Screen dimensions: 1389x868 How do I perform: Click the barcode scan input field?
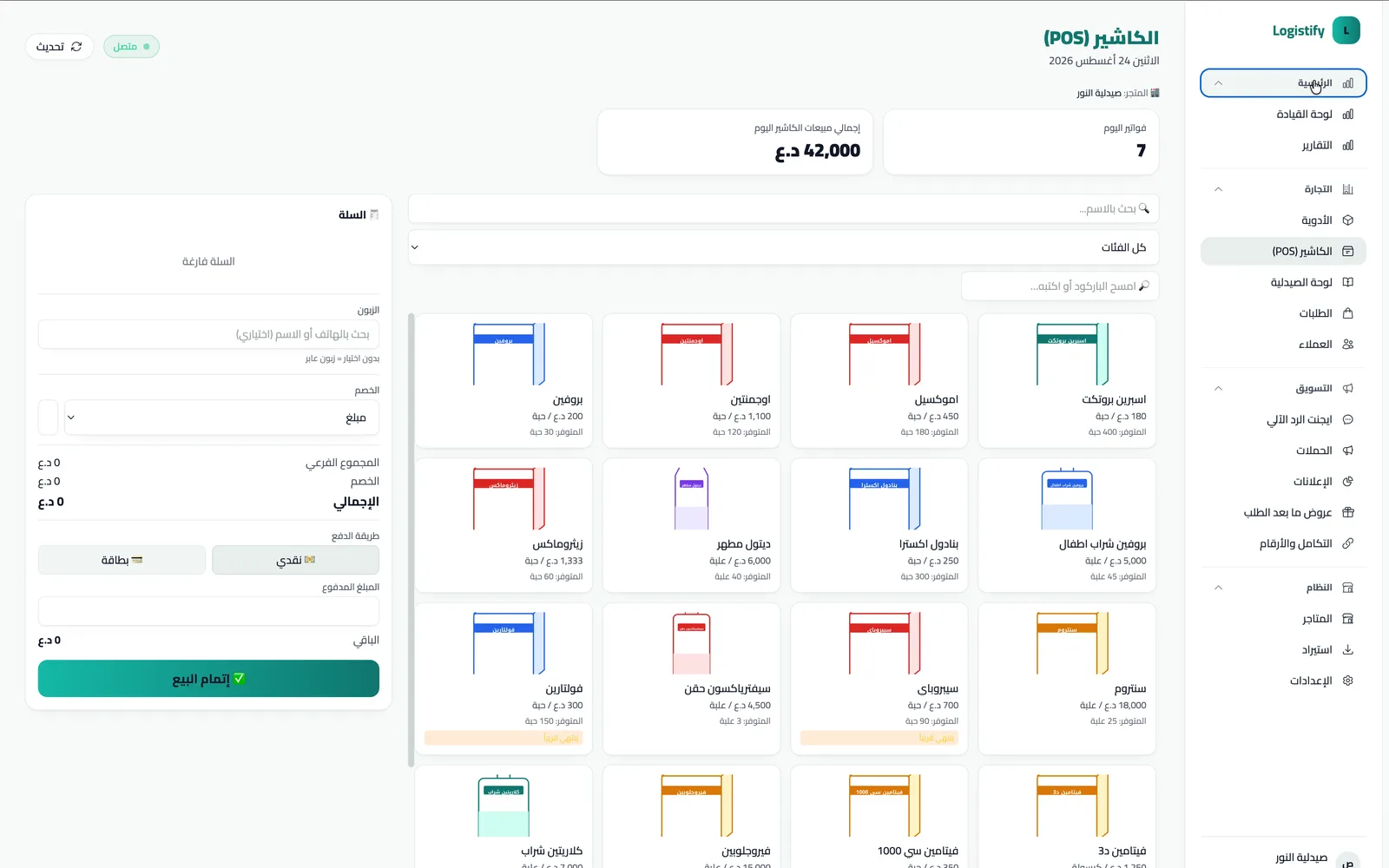pos(1060,286)
